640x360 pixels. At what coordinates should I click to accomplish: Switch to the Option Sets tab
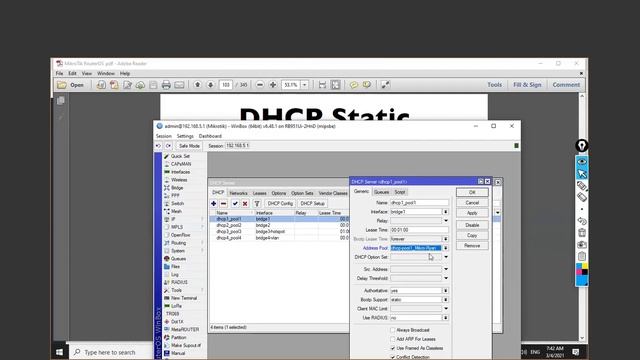click(302, 193)
